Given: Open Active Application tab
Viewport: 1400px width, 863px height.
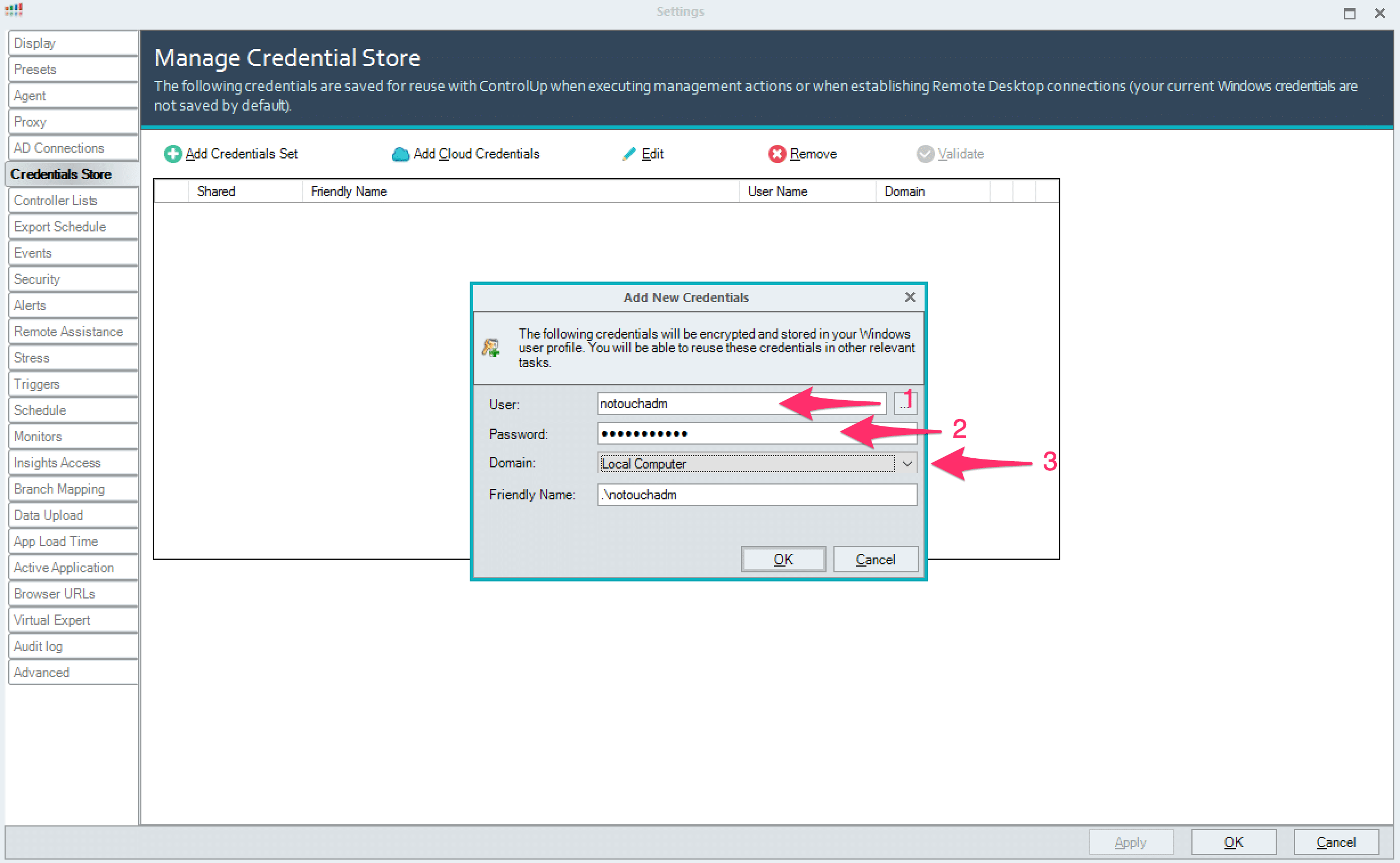Looking at the screenshot, I should click(x=73, y=568).
